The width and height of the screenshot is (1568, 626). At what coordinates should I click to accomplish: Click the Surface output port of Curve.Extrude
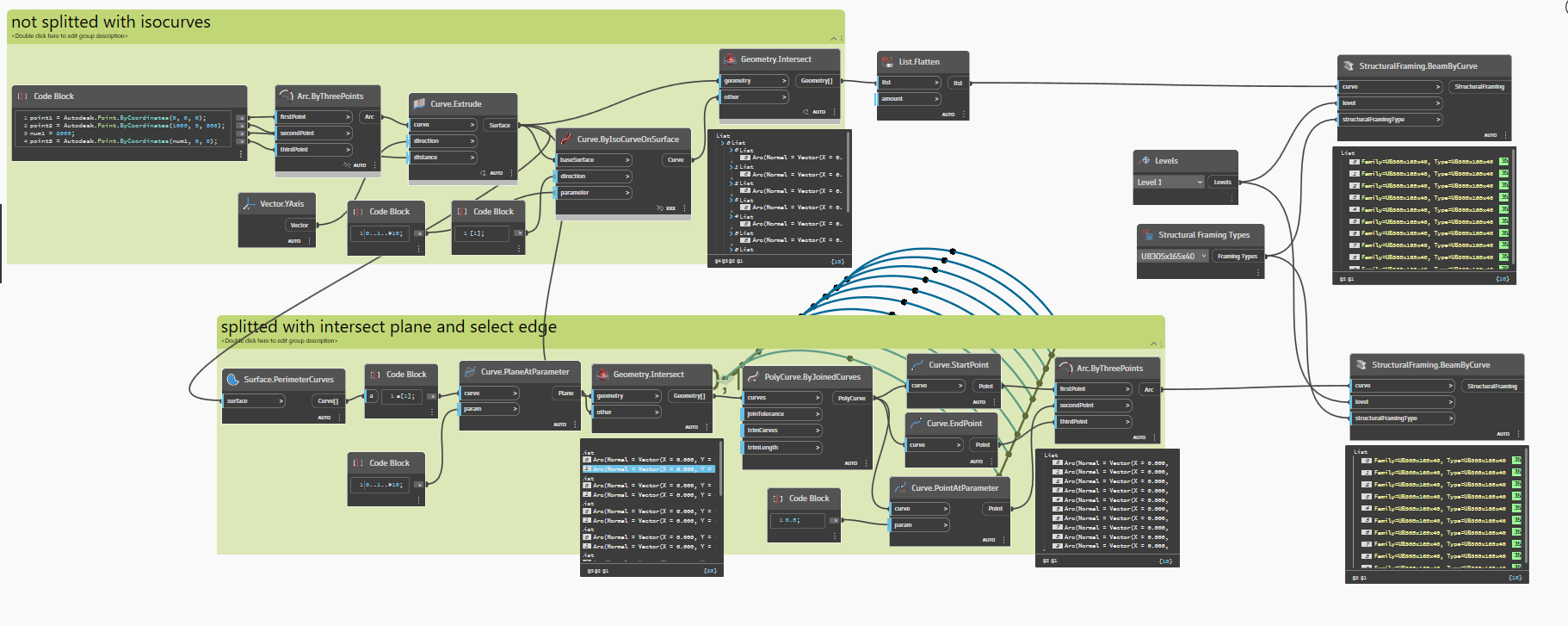coord(499,125)
